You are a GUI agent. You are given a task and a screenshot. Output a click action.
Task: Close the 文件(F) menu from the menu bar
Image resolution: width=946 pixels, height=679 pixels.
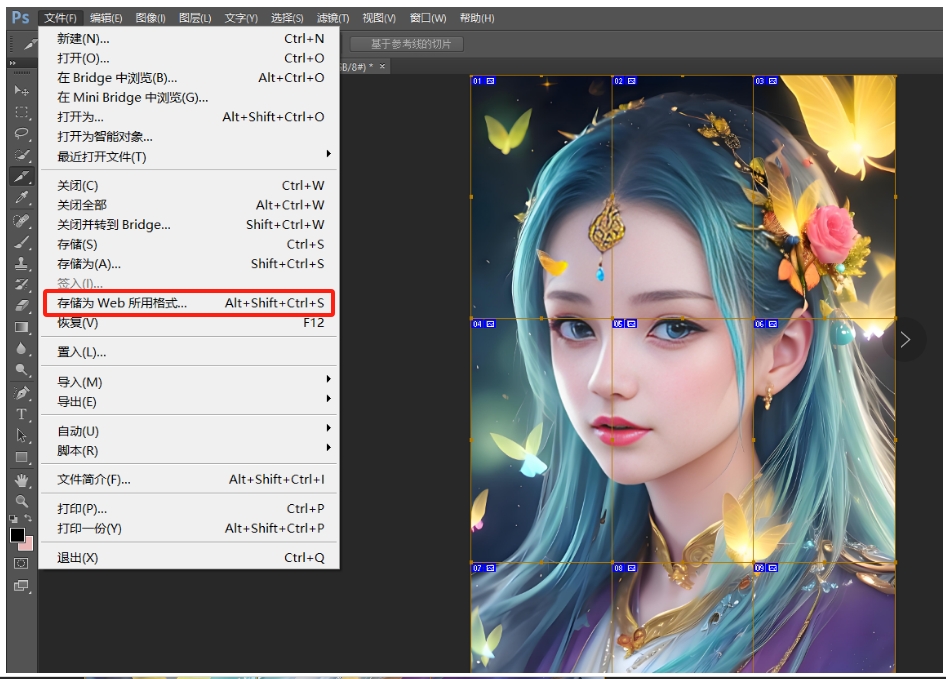click(x=60, y=18)
